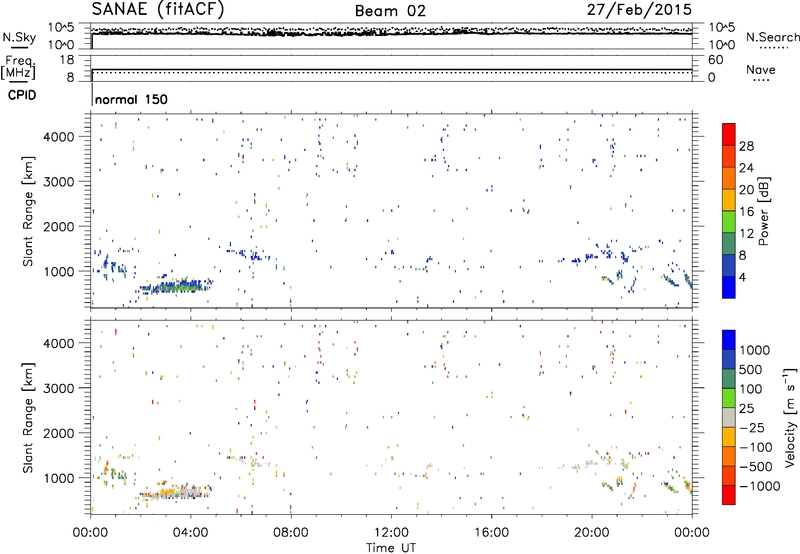
Task: Click the CPID label
Action: (22, 95)
